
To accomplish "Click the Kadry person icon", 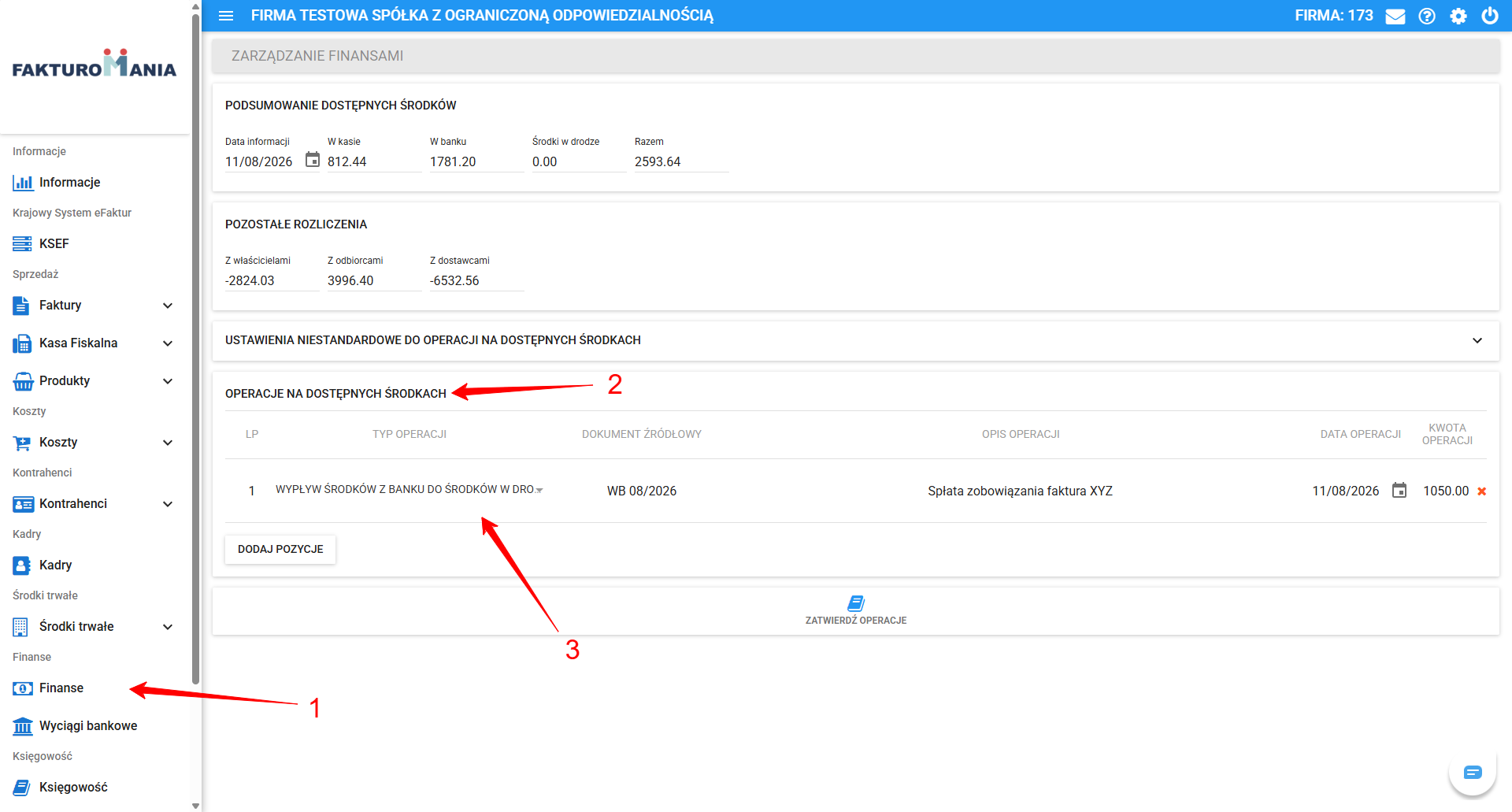I will (x=22, y=565).
